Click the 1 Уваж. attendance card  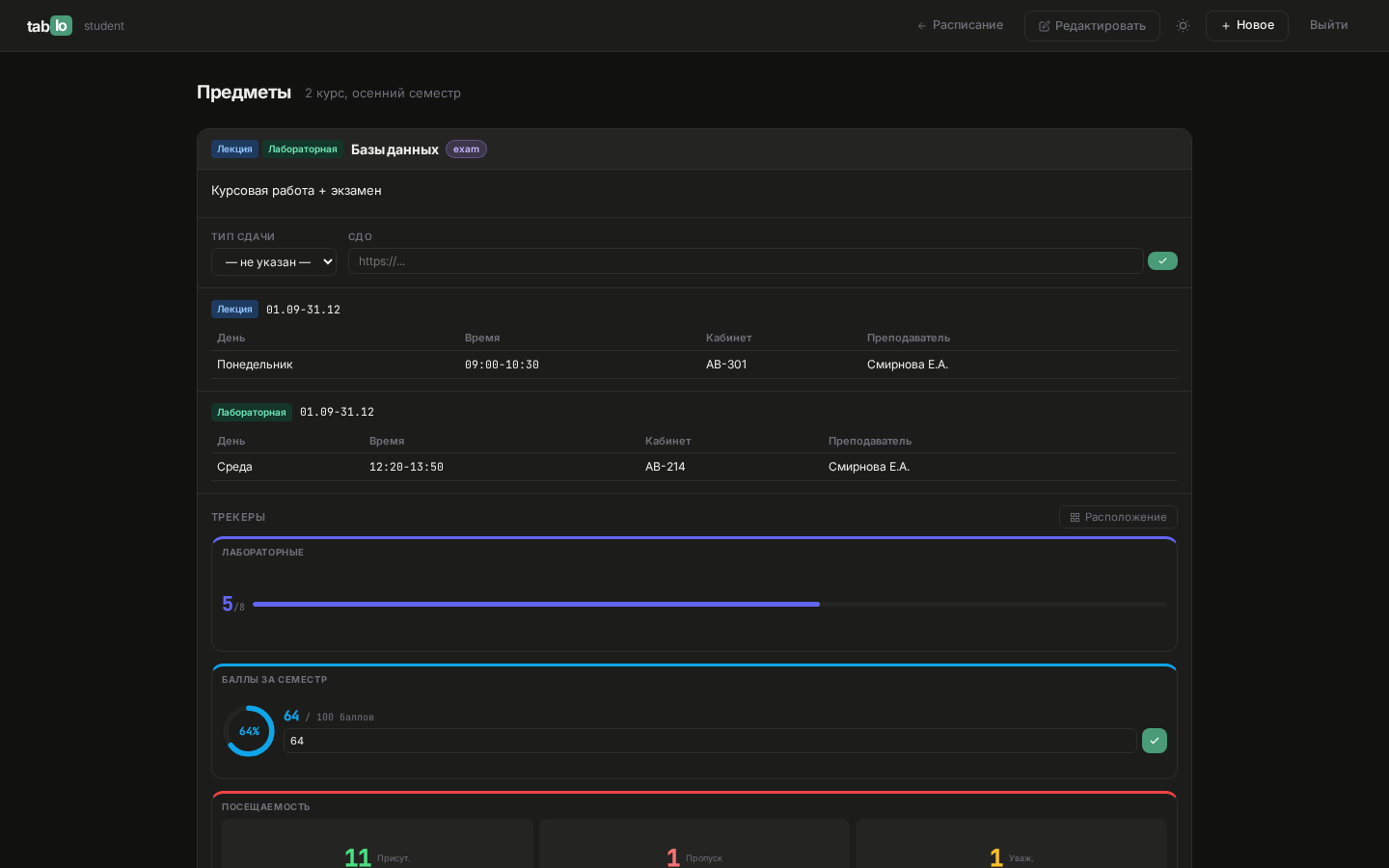pyautogui.click(x=1011, y=845)
